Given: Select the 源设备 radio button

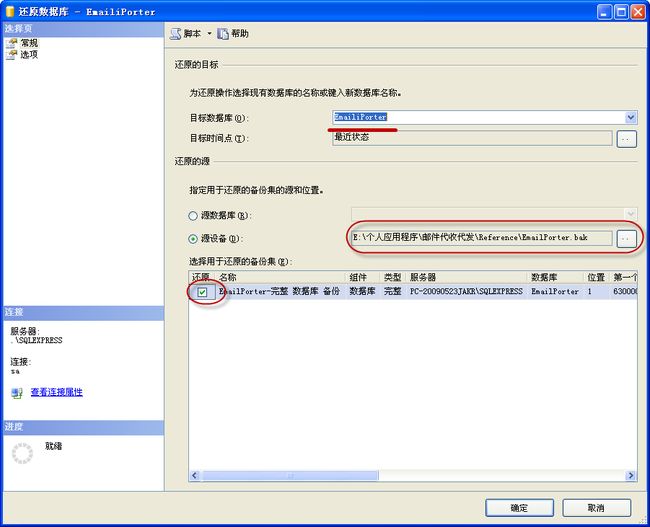Looking at the screenshot, I should [x=193, y=239].
